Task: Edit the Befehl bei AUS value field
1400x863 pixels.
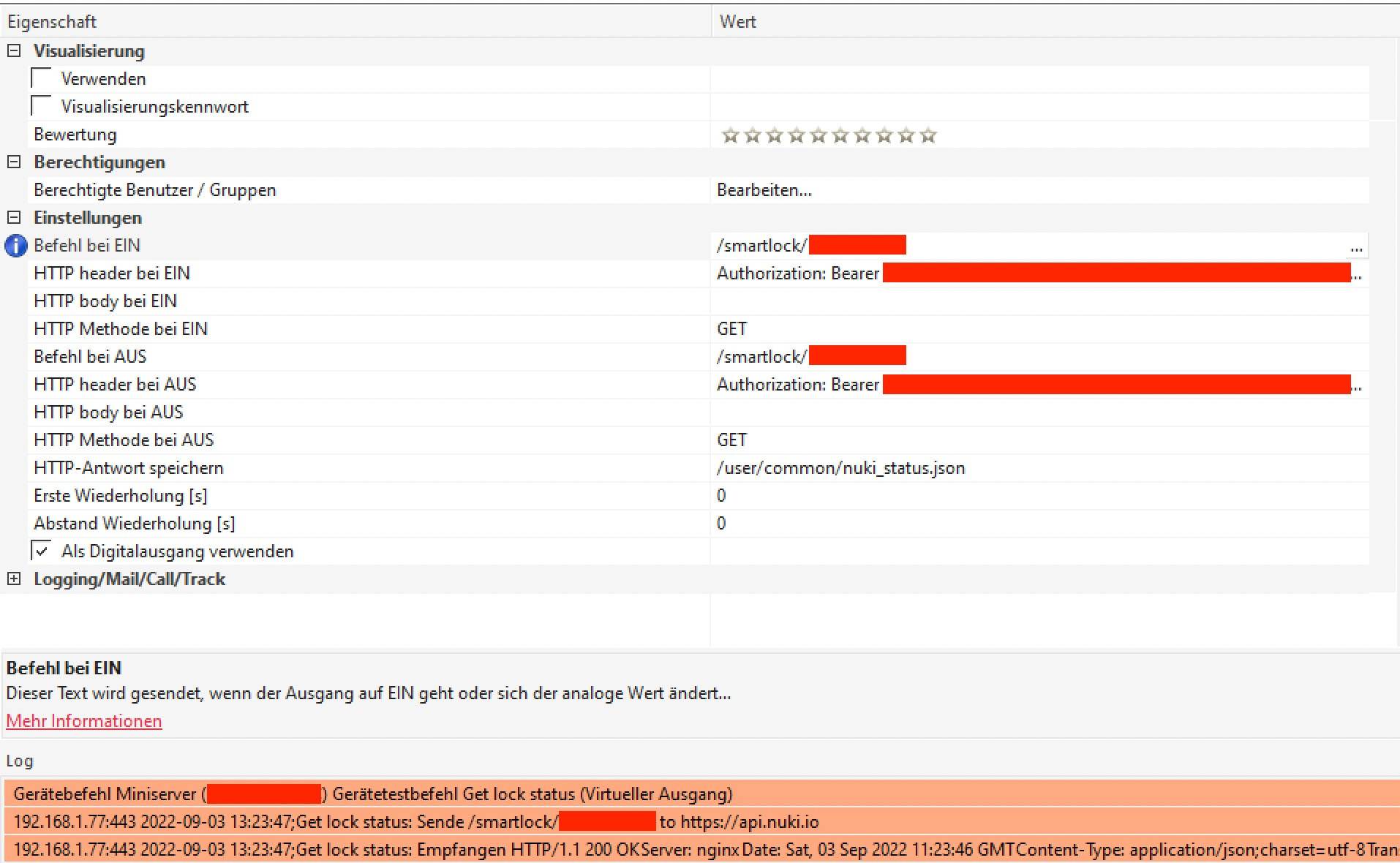Action: coord(1039,357)
